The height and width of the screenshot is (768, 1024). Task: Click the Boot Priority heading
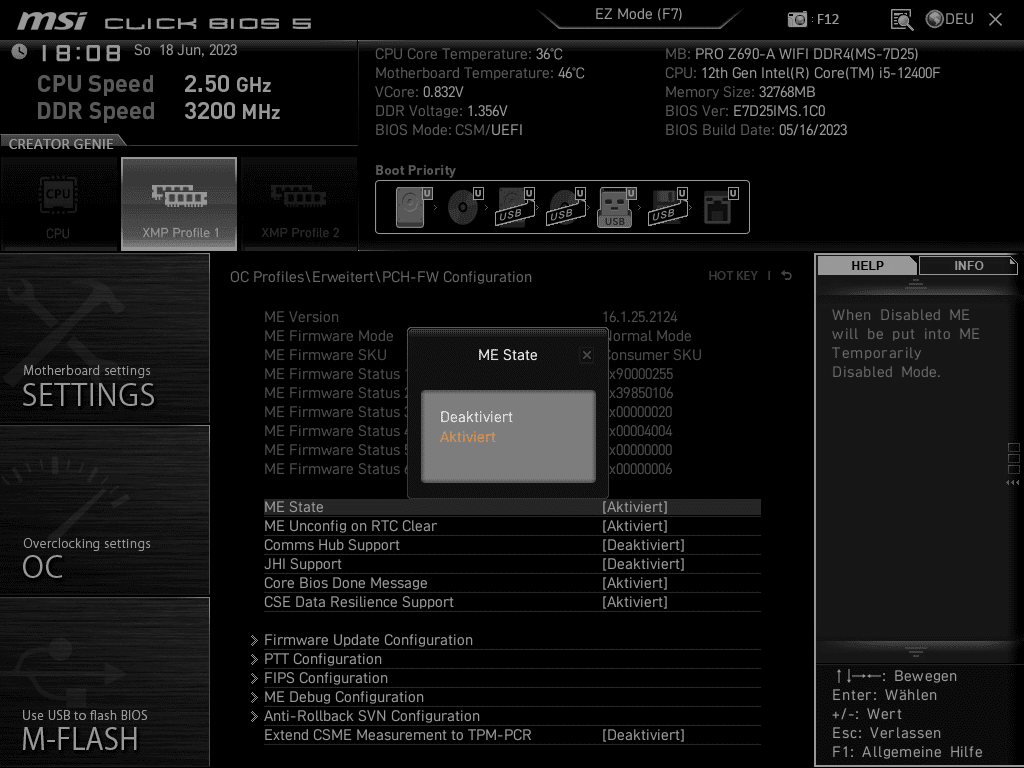(x=415, y=170)
